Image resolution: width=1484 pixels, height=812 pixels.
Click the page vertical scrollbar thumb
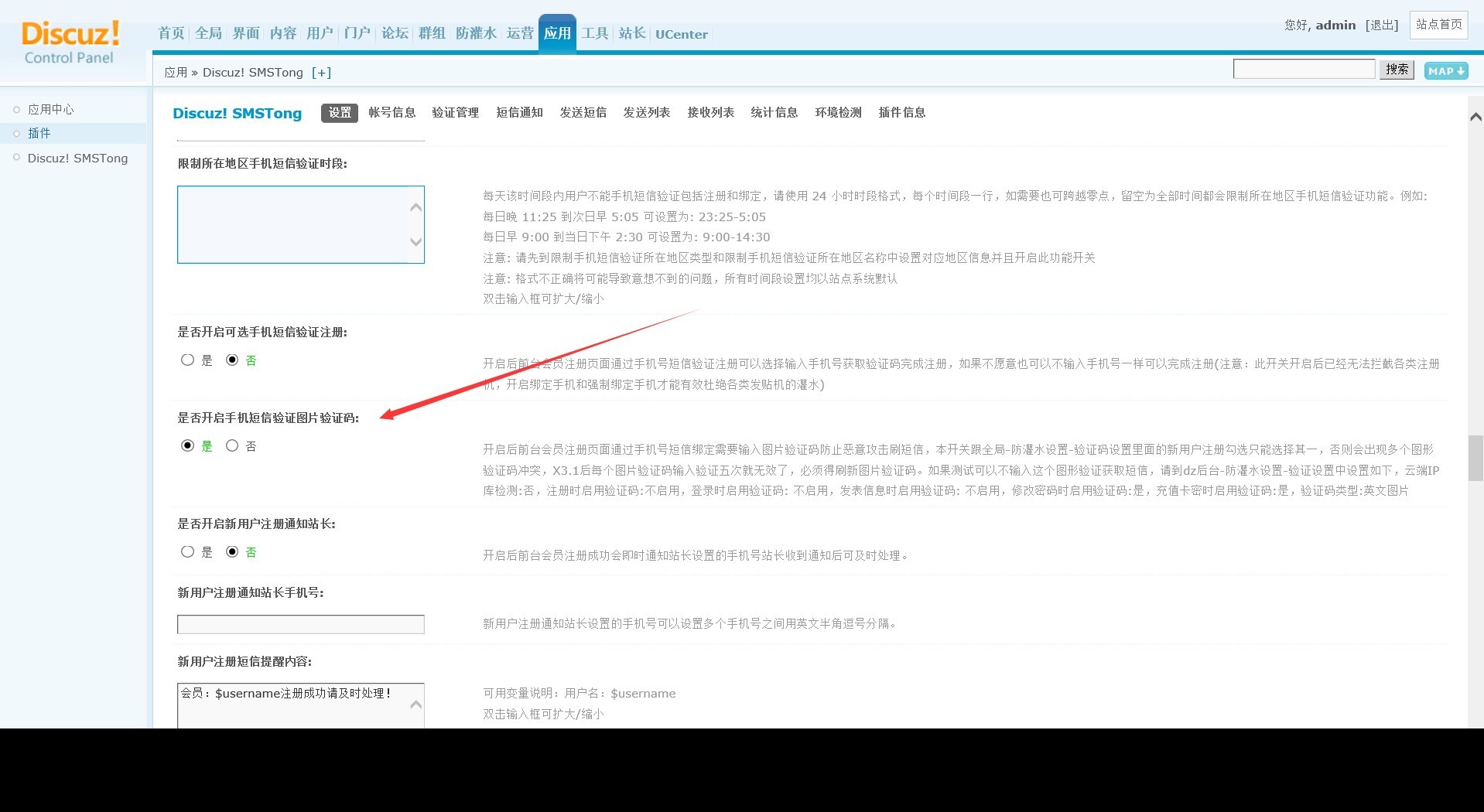point(1475,459)
